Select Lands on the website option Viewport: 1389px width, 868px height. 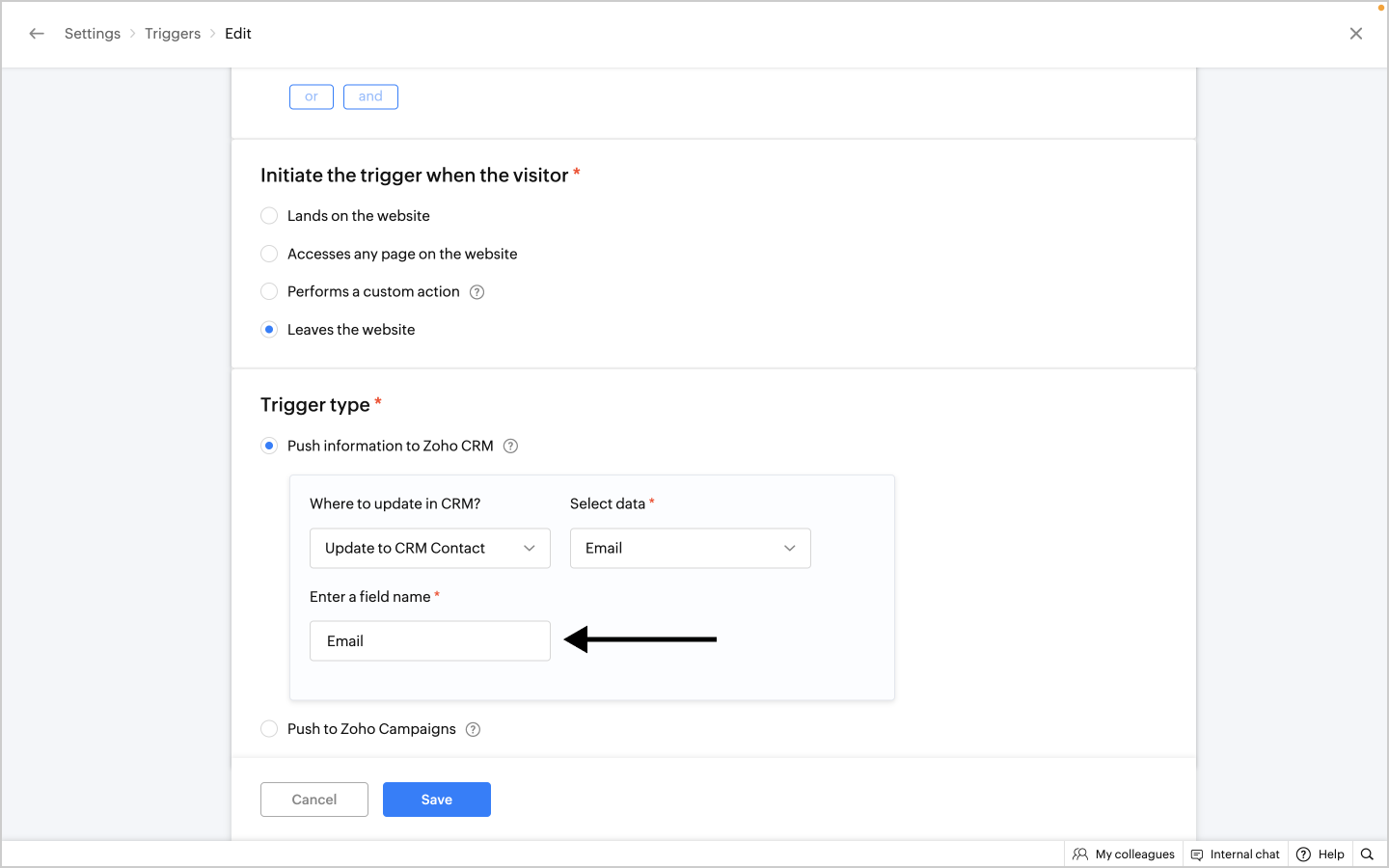[269, 216]
